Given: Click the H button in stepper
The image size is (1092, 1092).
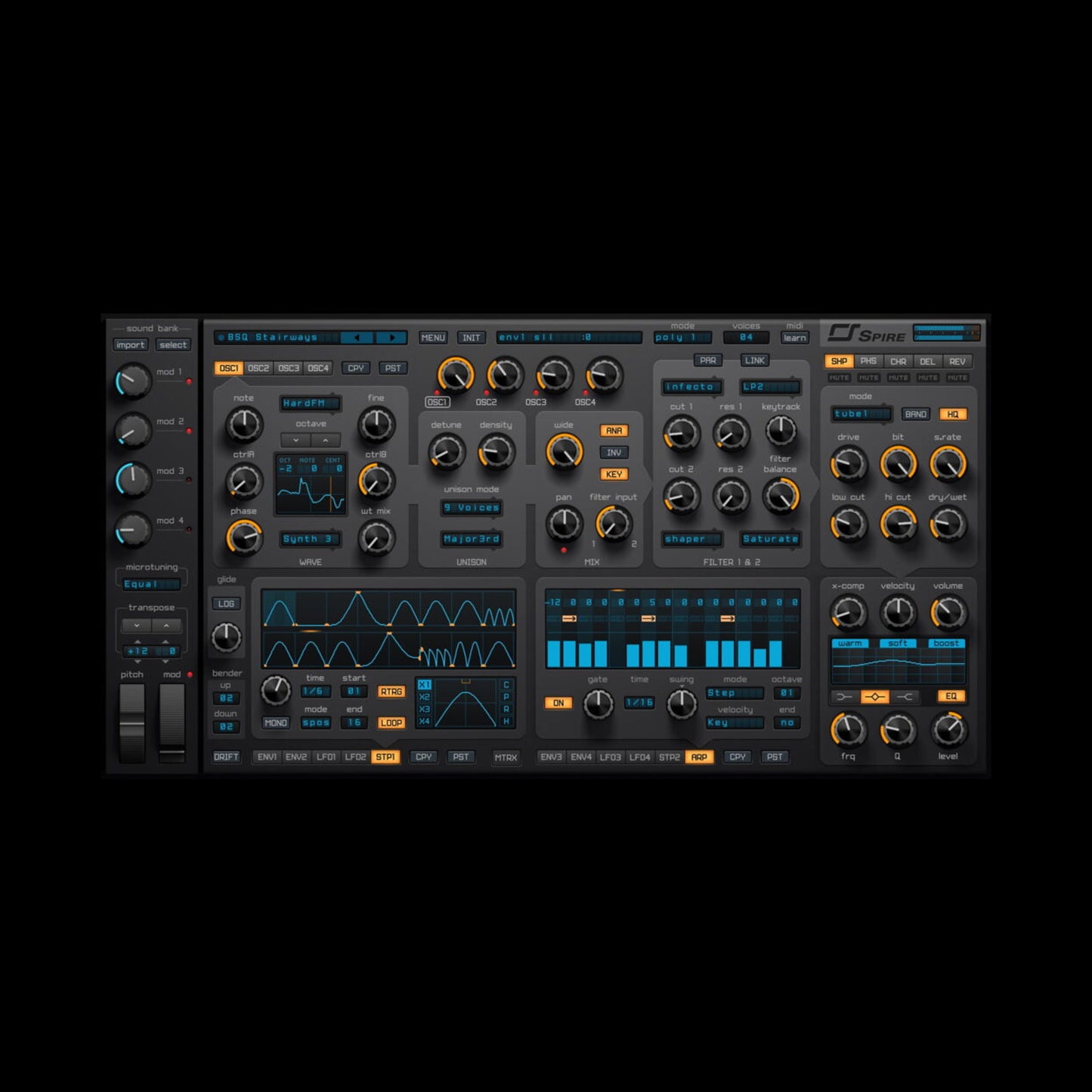Looking at the screenshot, I should pyautogui.click(x=506, y=721).
